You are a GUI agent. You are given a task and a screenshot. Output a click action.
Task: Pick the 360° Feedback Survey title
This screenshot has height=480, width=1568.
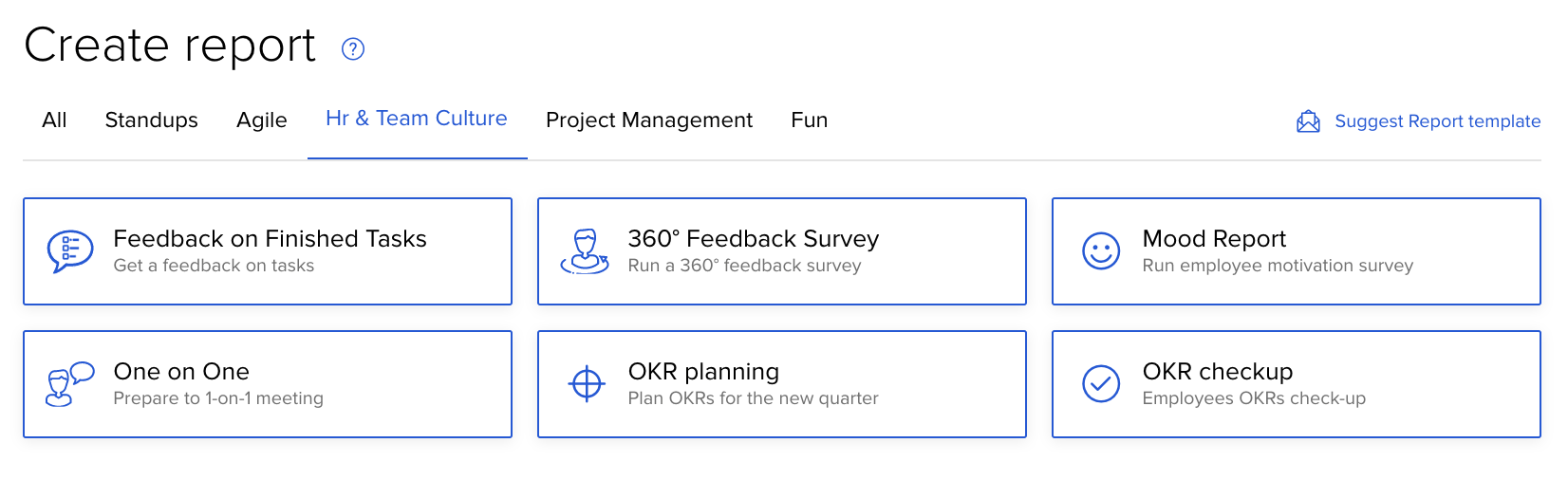[x=753, y=239]
